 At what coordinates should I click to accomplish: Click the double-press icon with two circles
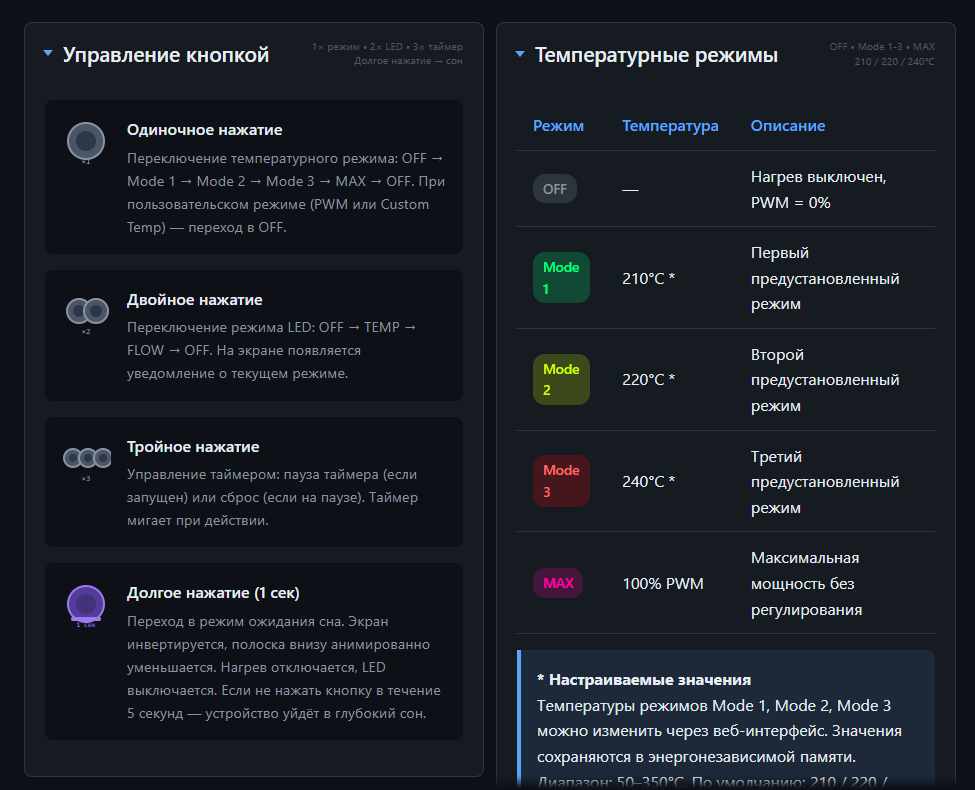coord(87,312)
